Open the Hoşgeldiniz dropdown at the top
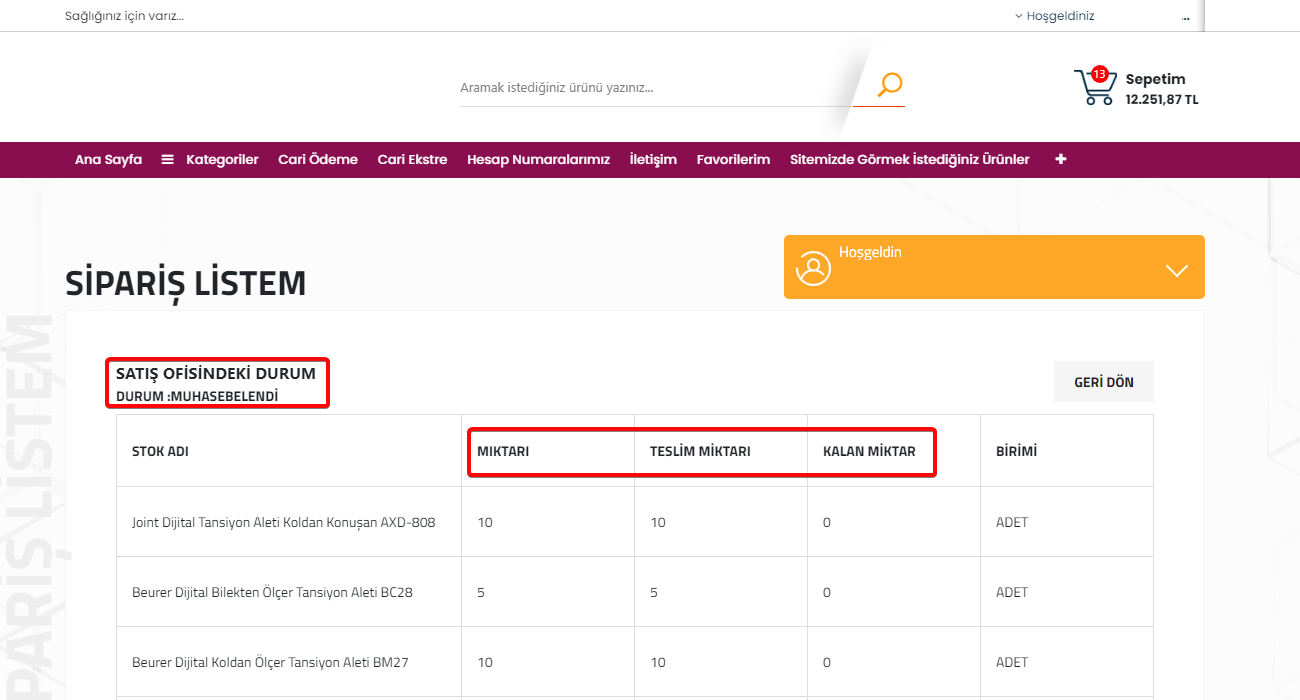 click(x=1054, y=16)
